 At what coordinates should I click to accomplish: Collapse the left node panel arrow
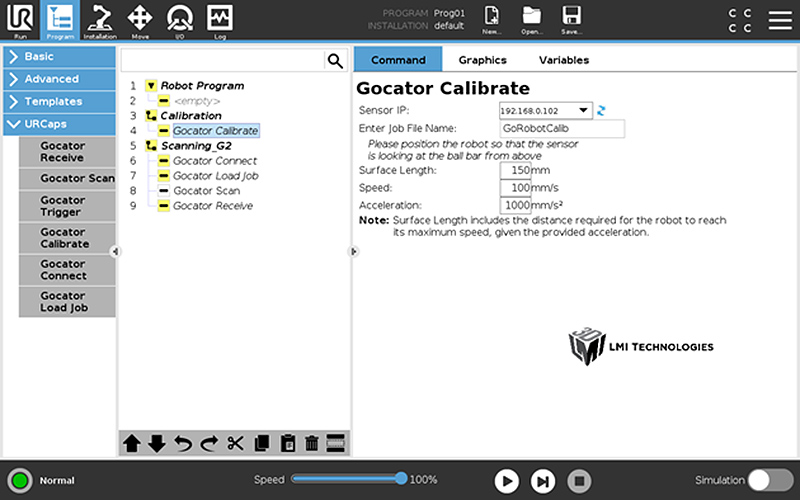click(115, 251)
